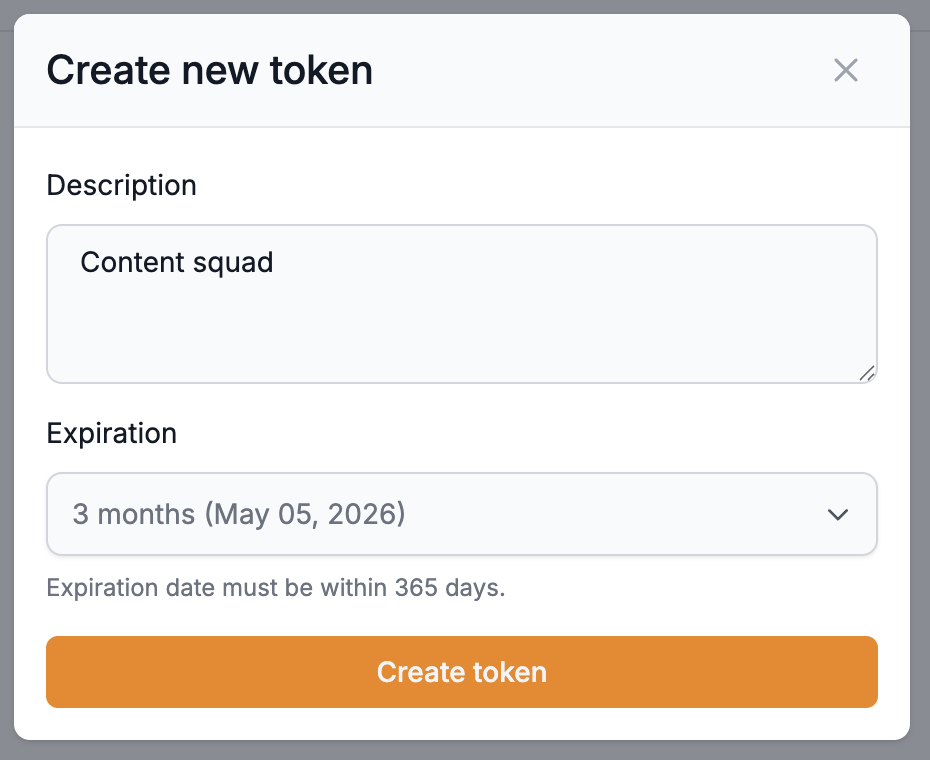Click the 365 days expiration hint text
Image resolution: width=930 pixels, height=760 pixels.
point(276,588)
